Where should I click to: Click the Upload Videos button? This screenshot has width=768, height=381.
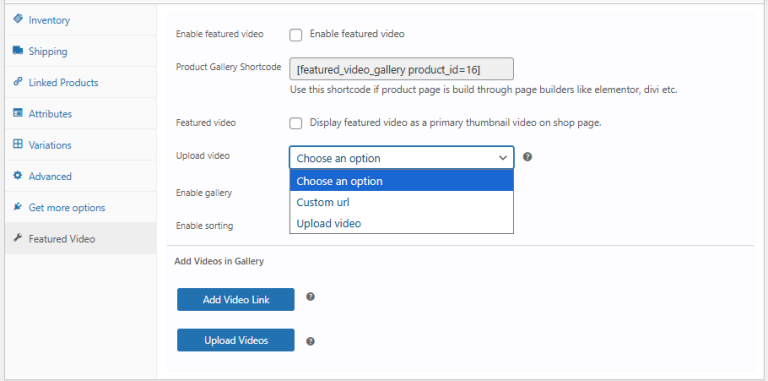coord(236,340)
